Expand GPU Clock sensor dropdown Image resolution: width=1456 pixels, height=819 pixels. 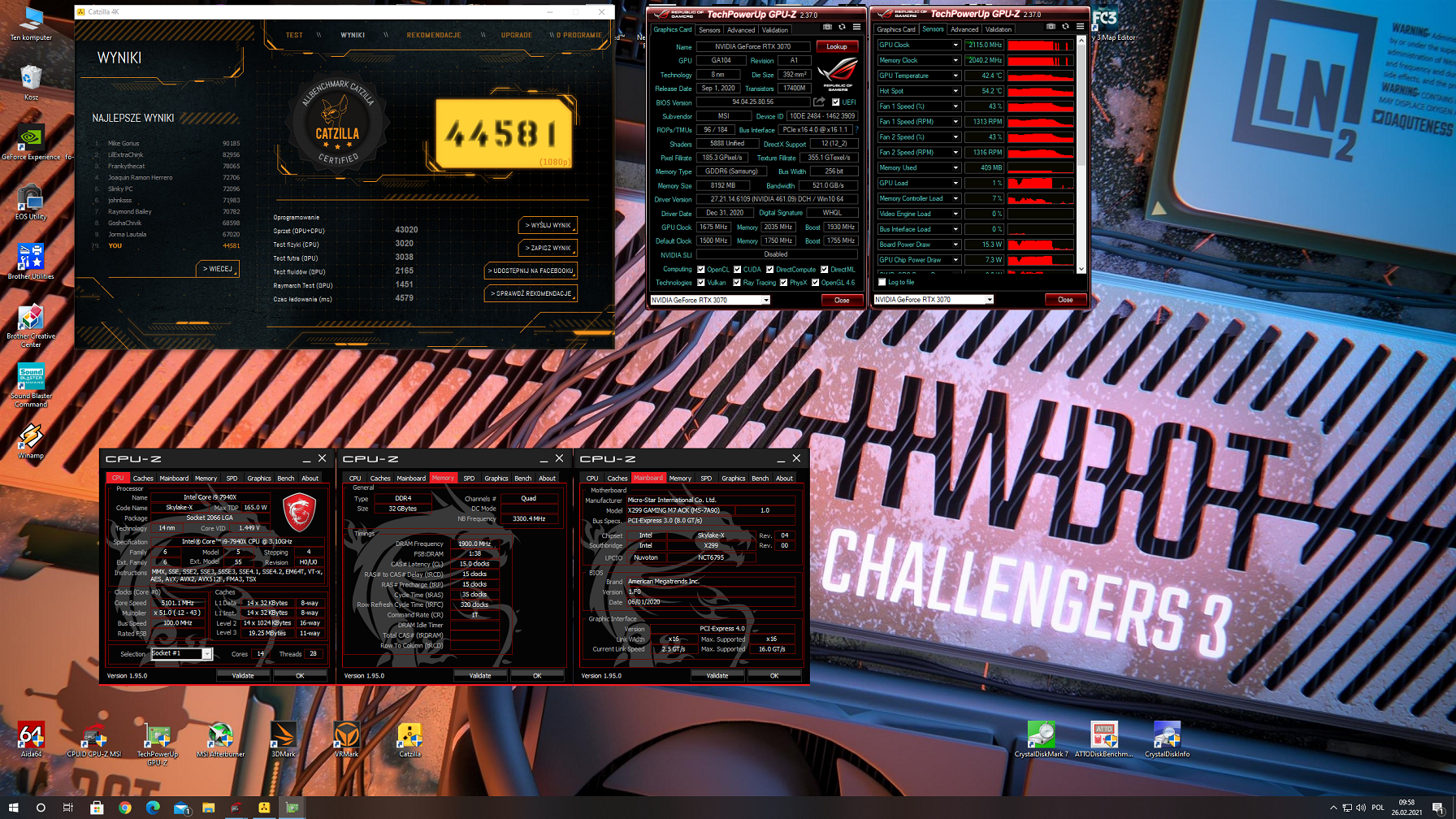955,45
